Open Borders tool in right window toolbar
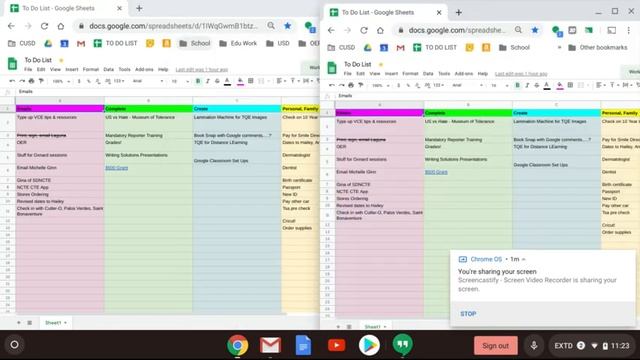The height and width of the screenshot is (360, 640). 570,85
